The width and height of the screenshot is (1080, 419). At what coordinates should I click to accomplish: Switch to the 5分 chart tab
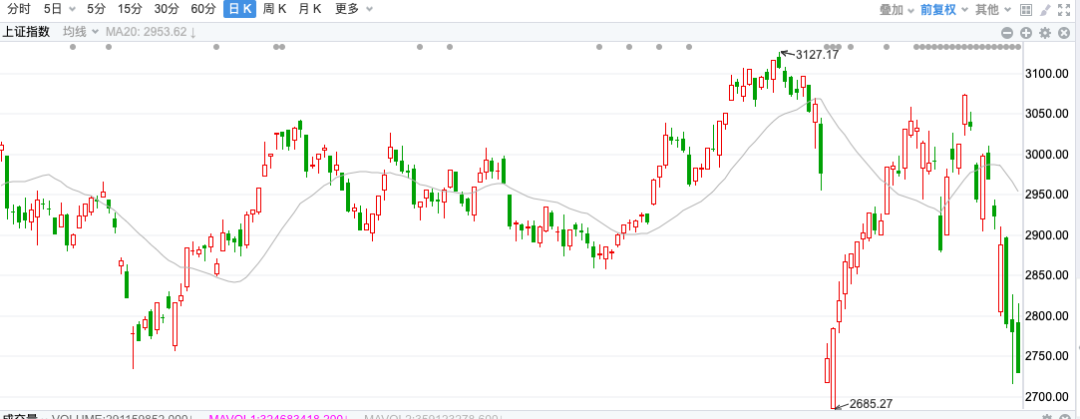96,9
